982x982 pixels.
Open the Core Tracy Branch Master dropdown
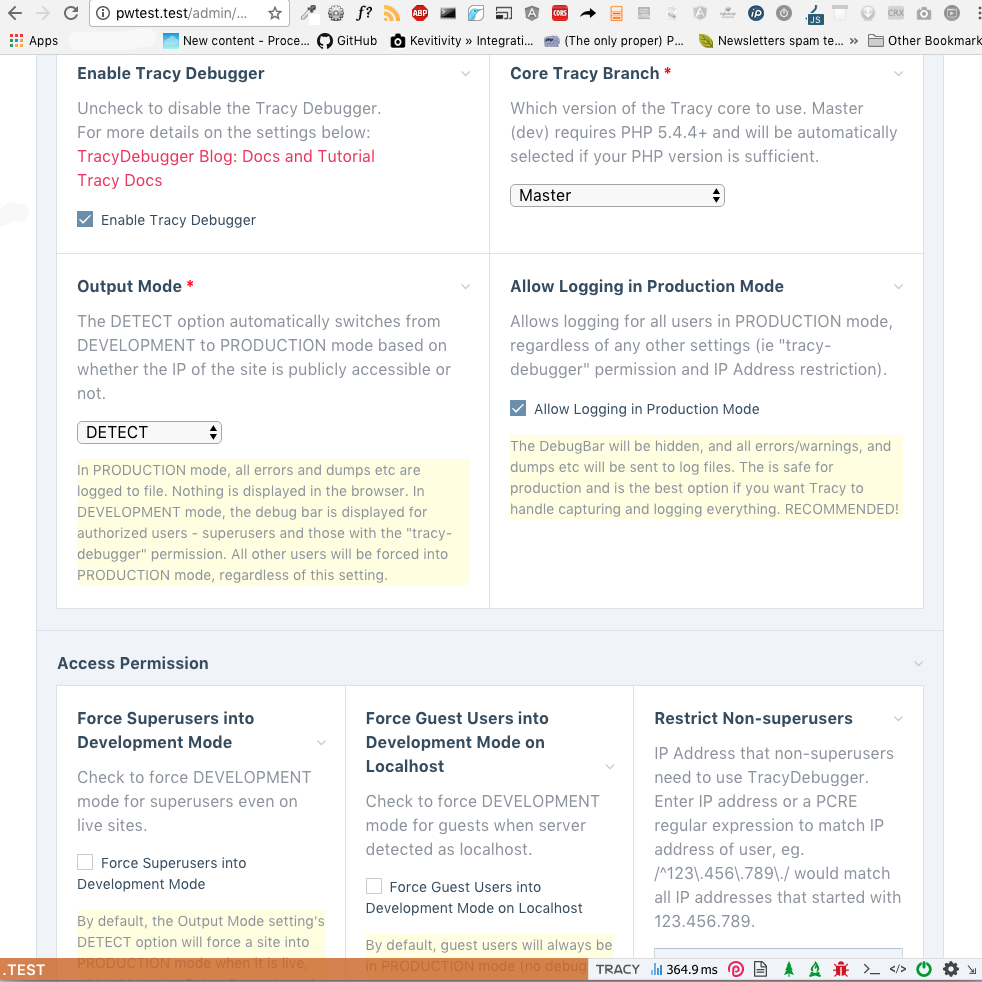617,195
